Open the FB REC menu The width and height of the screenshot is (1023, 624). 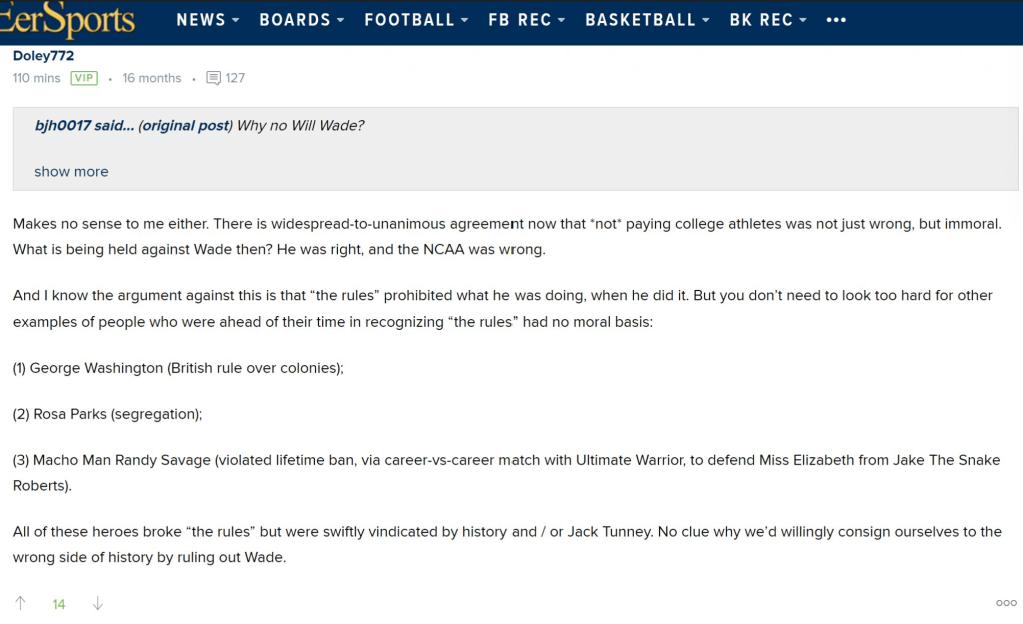point(526,20)
